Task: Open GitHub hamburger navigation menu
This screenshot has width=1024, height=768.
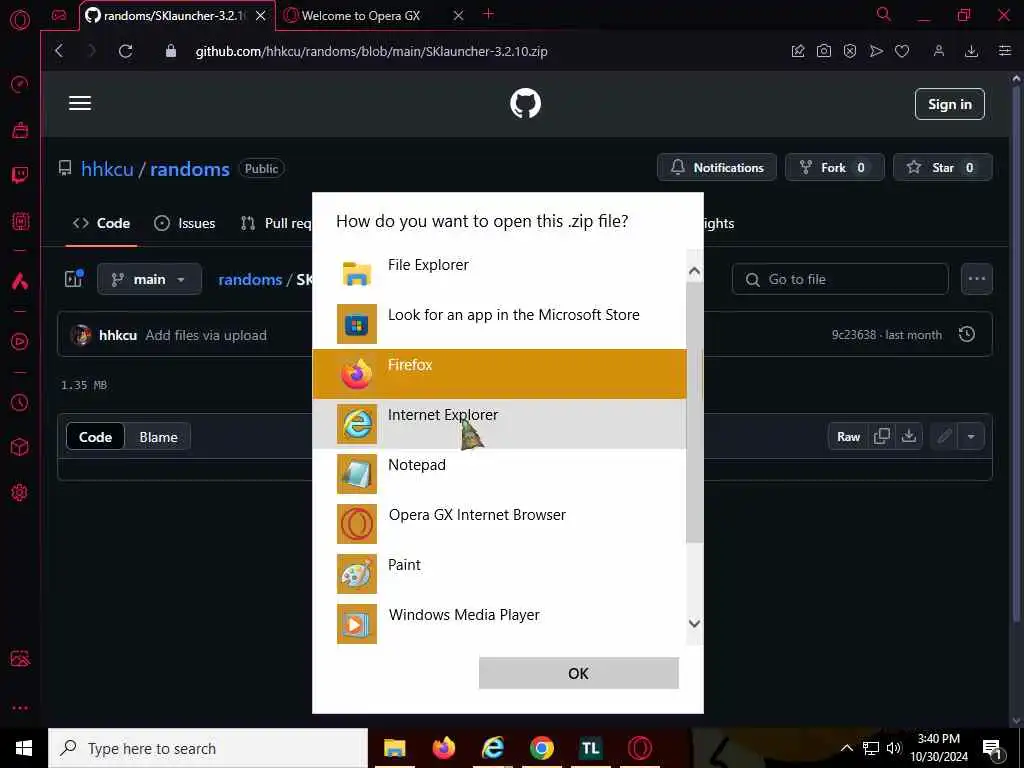Action: click(x=80, y=103)
